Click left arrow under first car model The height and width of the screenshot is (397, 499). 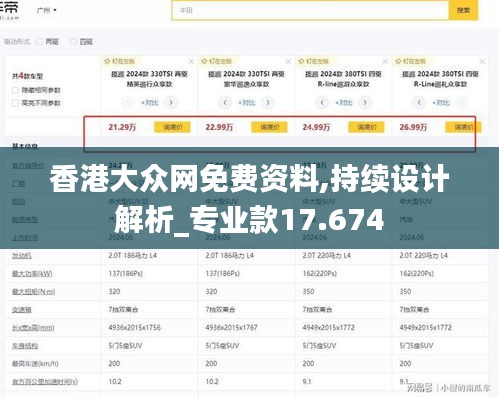point(128,102)
